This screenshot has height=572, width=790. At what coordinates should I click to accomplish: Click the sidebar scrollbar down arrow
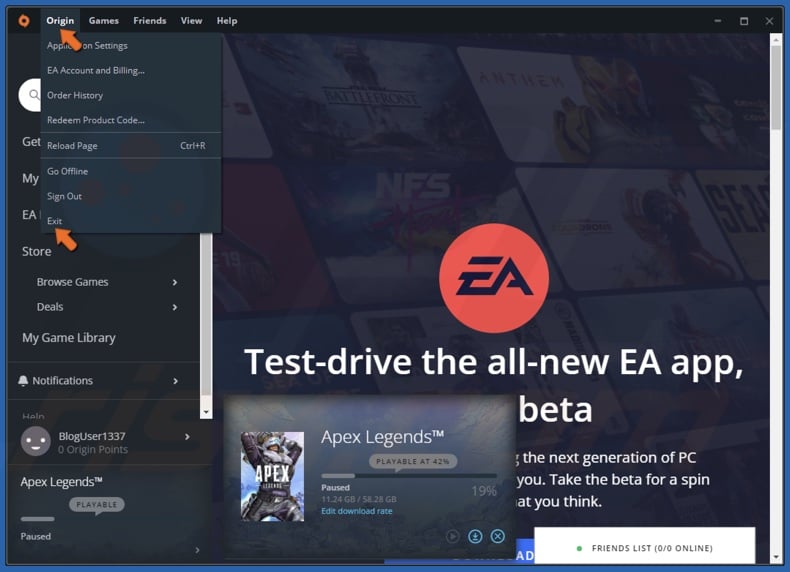[x=206, y=413]
